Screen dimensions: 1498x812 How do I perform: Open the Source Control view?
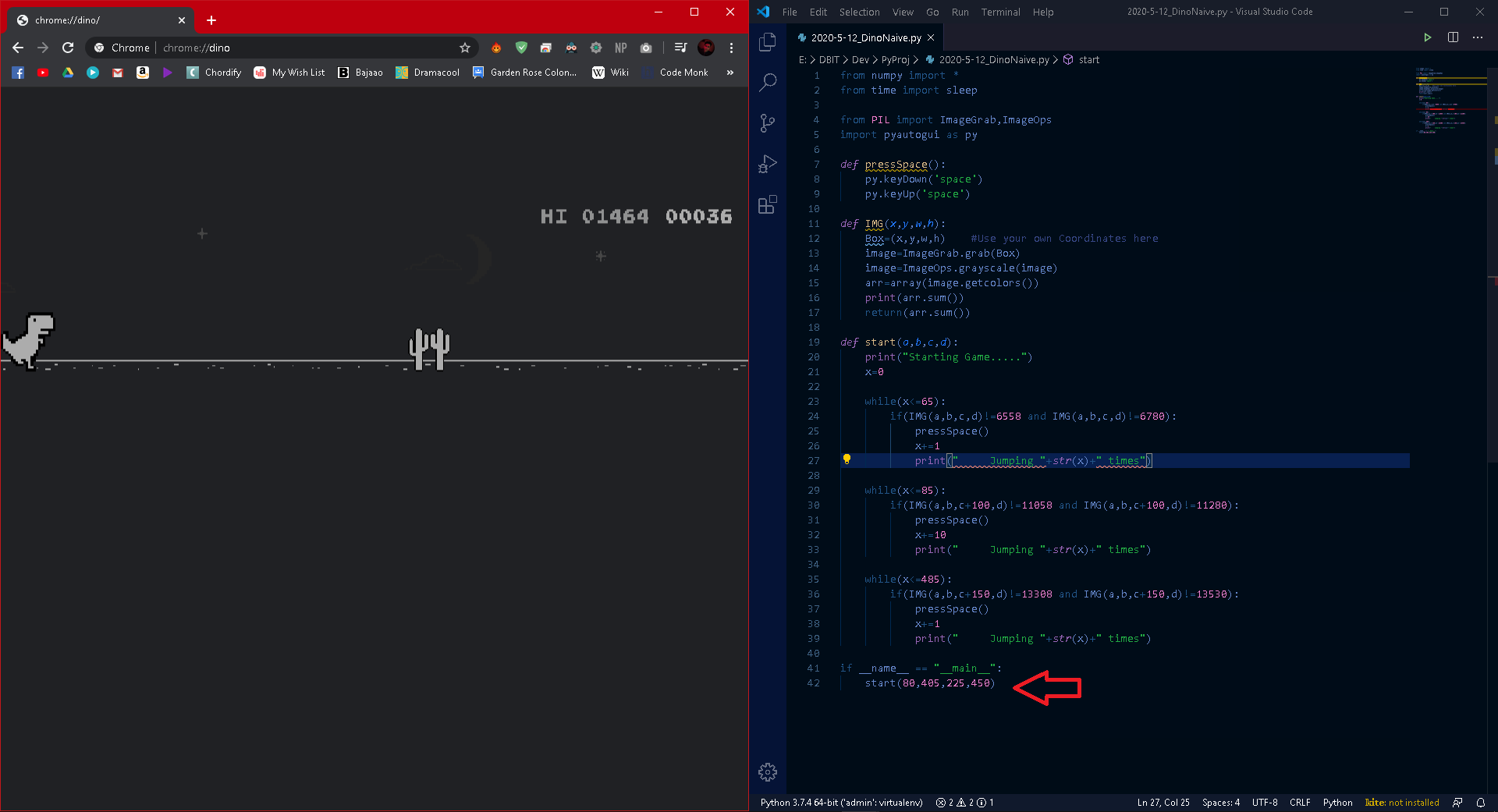click(x=768, y=122)
